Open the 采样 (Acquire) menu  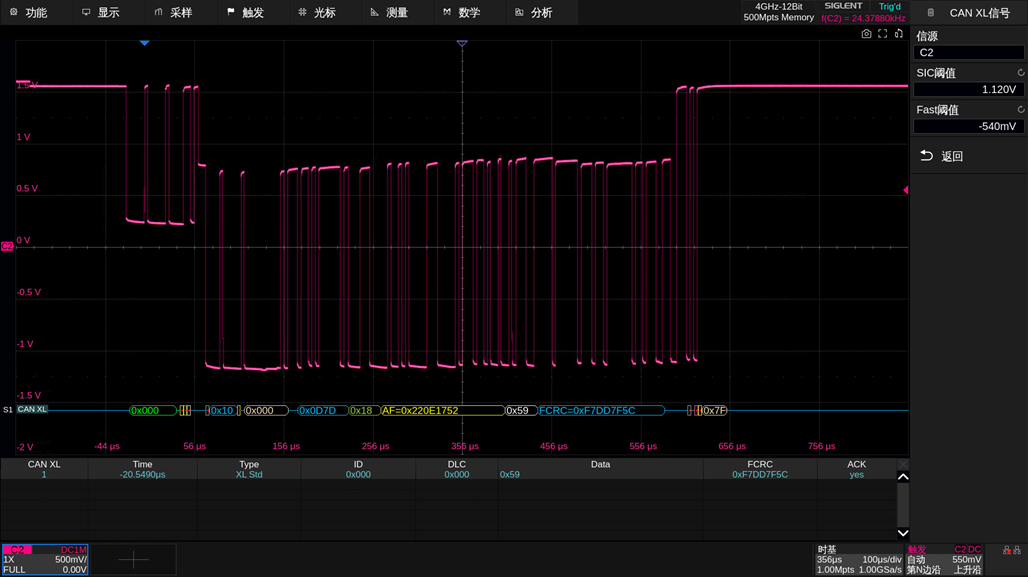174,12
